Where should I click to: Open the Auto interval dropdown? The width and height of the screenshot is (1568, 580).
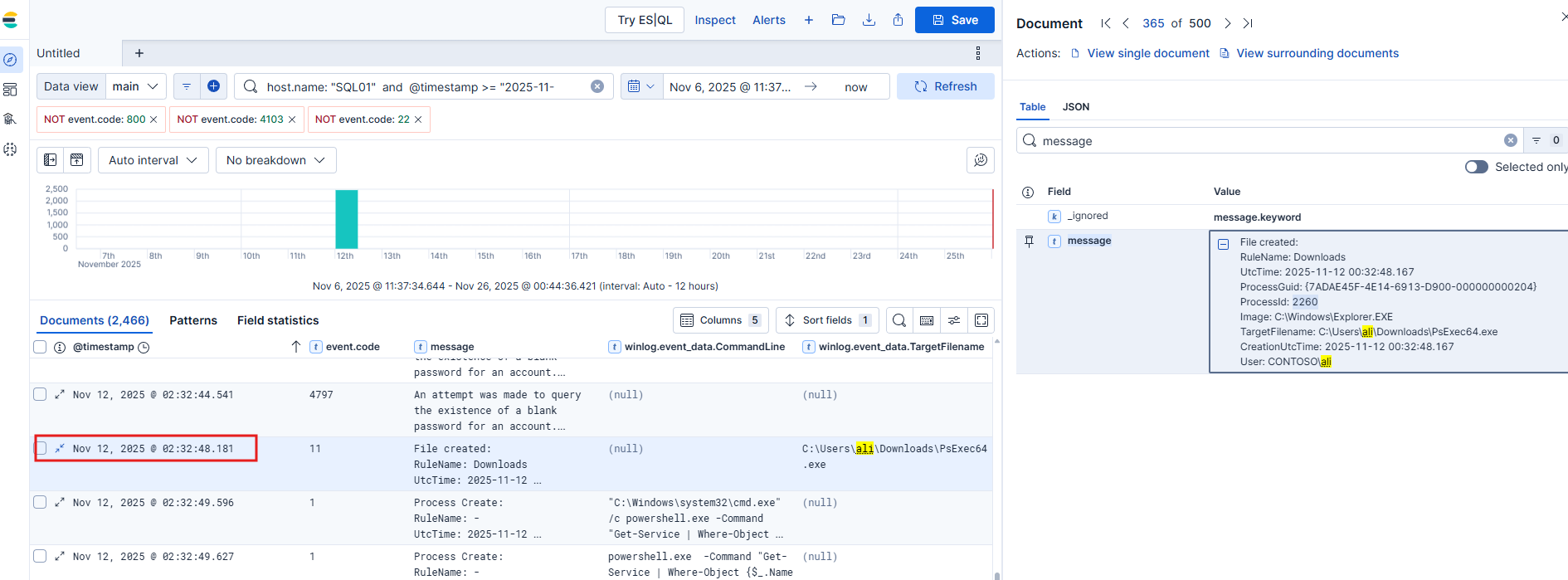153,160
